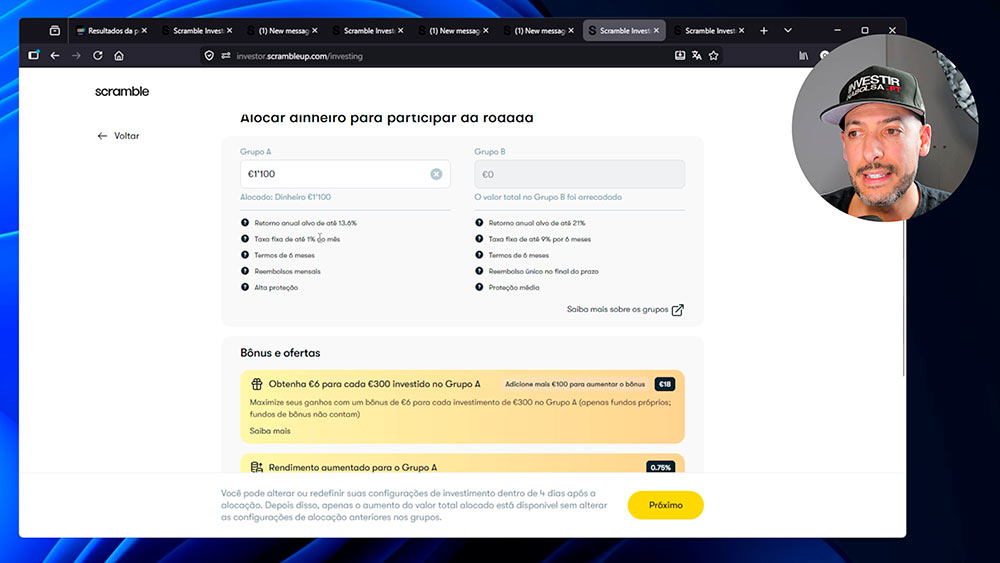Close the active Scramble Invest tab

click(x=656, y=31)
